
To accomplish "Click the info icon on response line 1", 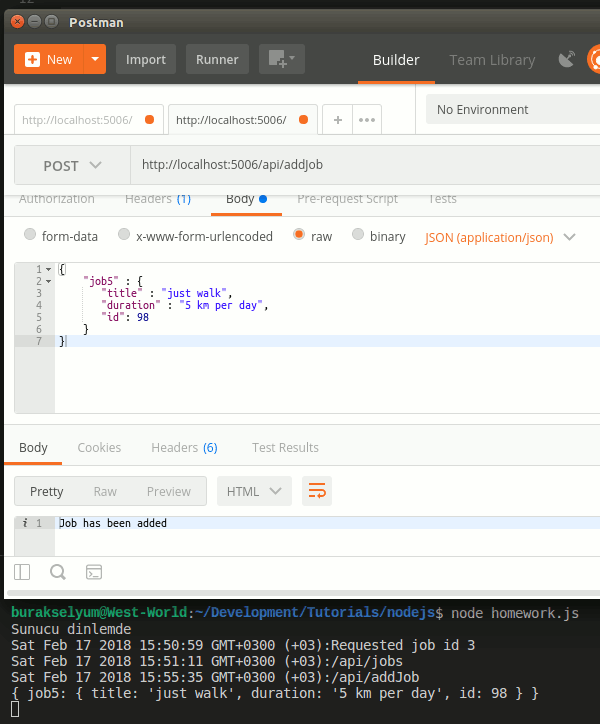I will point(25,523).
